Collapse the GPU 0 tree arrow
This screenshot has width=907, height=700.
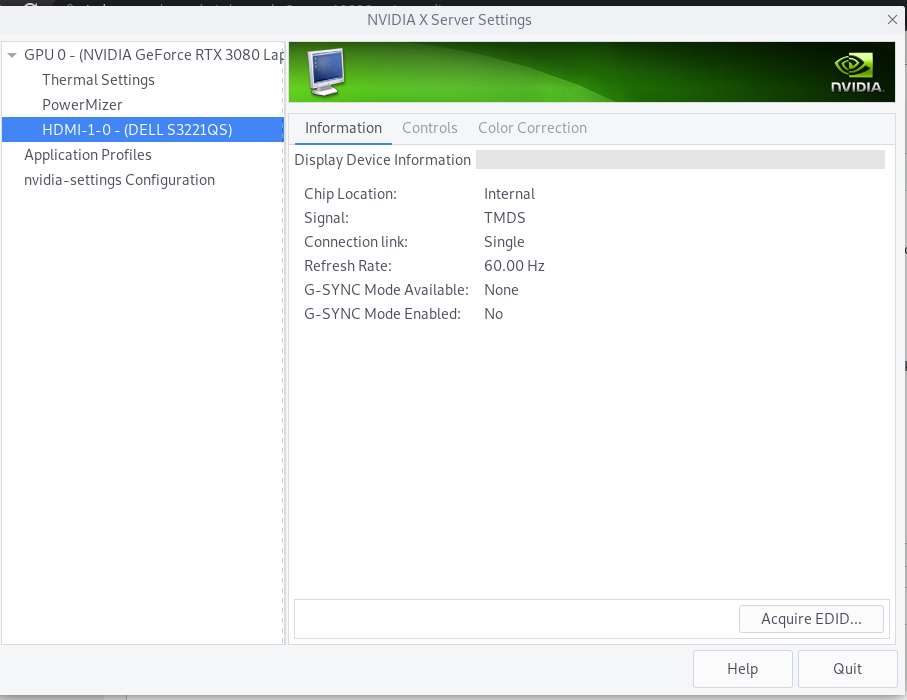[x=12, y=55]
